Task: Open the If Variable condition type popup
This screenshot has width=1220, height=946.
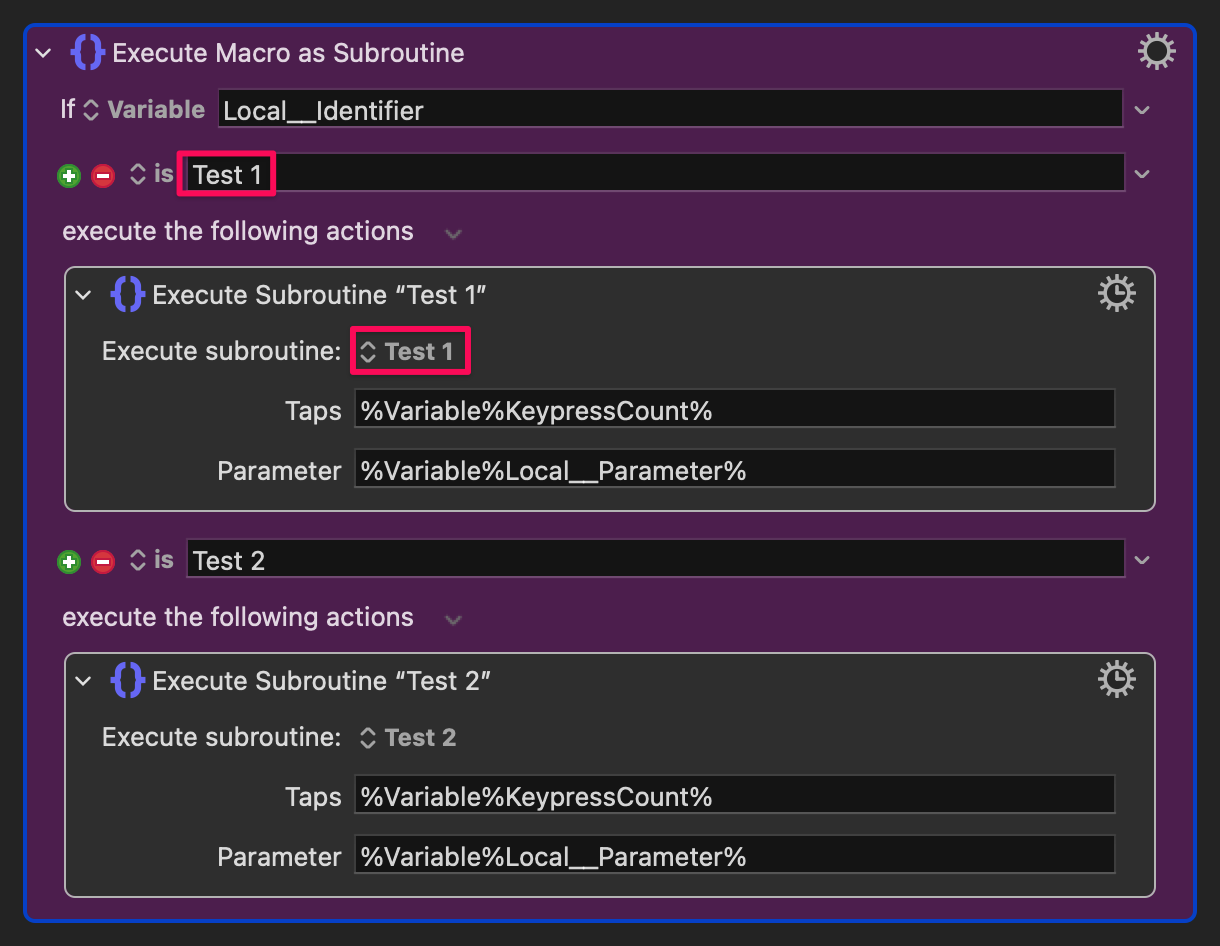Action: pyautogui.click(x=144, y=110)
